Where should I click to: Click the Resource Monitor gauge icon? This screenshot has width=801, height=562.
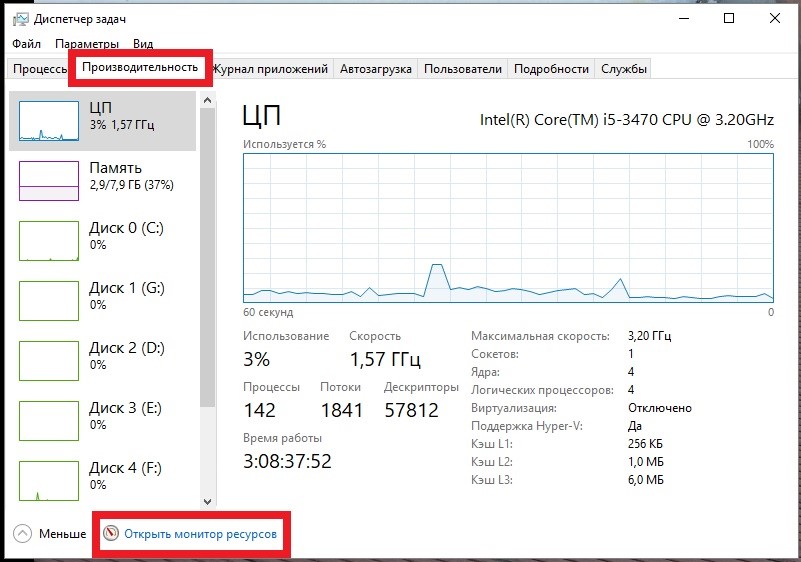click(110, 533)
